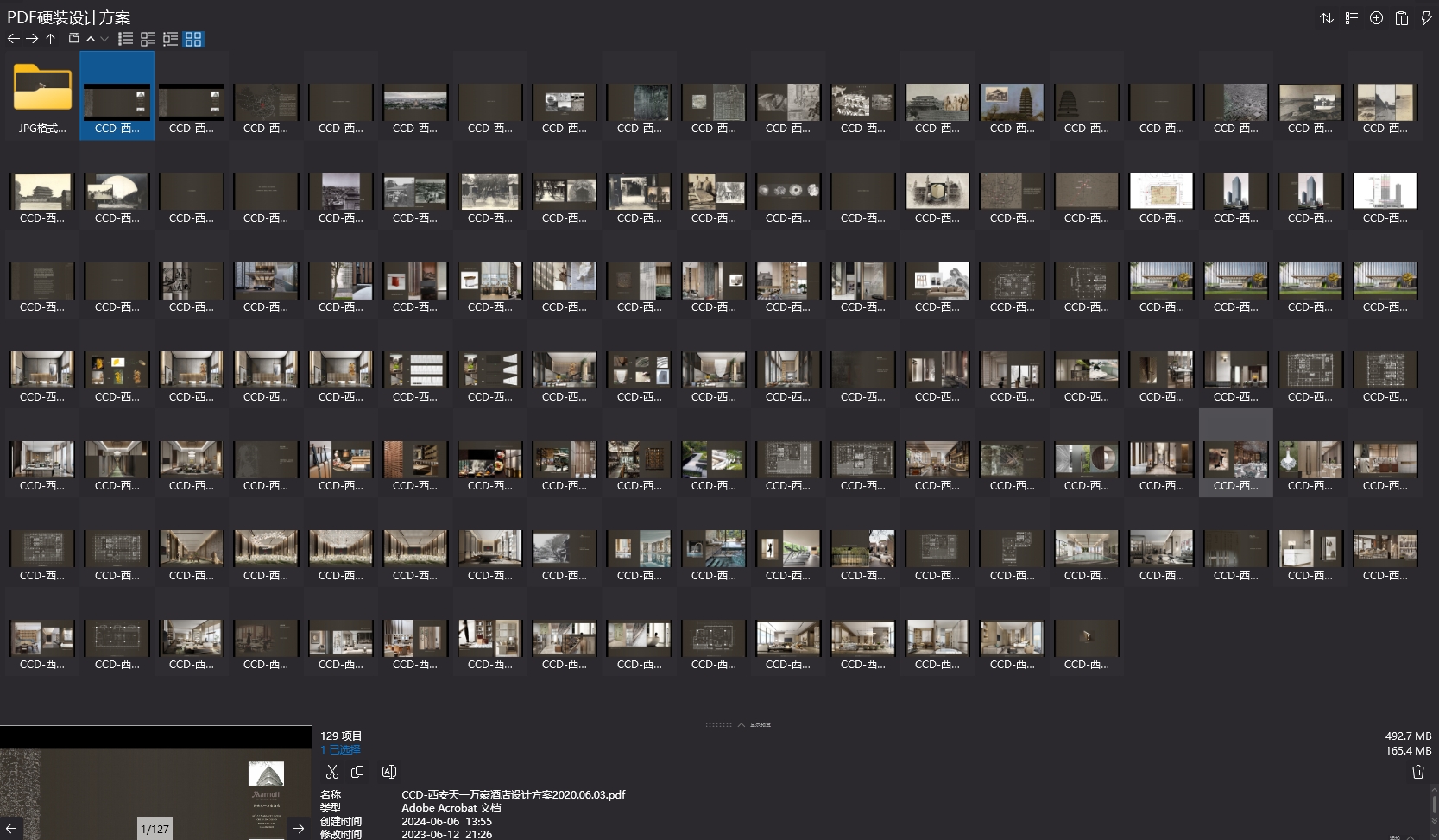The image size is (1439, 840).
Task: Click the checklist selection icon at top right
Action: pos(1352,18)
